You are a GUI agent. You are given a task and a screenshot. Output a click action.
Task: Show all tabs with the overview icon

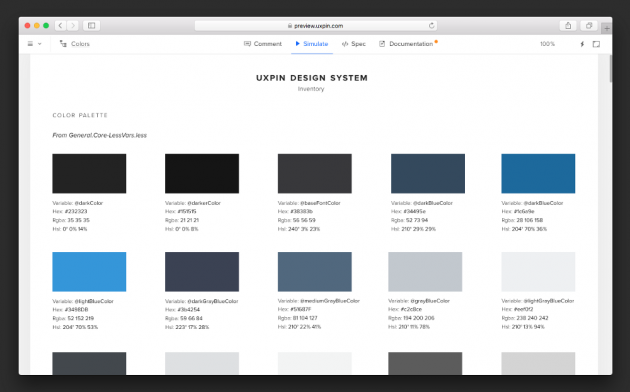click(589, 26)
